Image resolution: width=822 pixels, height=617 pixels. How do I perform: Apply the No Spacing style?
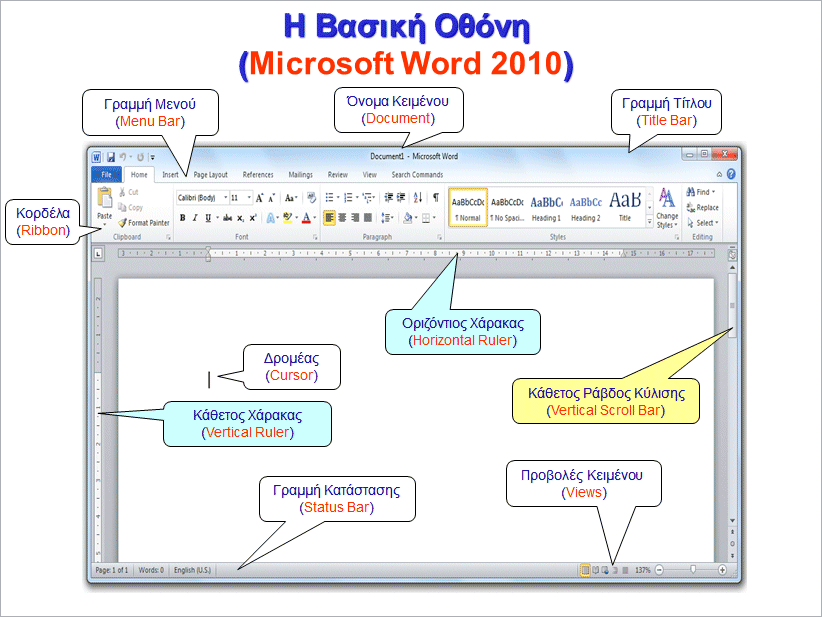tap(507, 208)
